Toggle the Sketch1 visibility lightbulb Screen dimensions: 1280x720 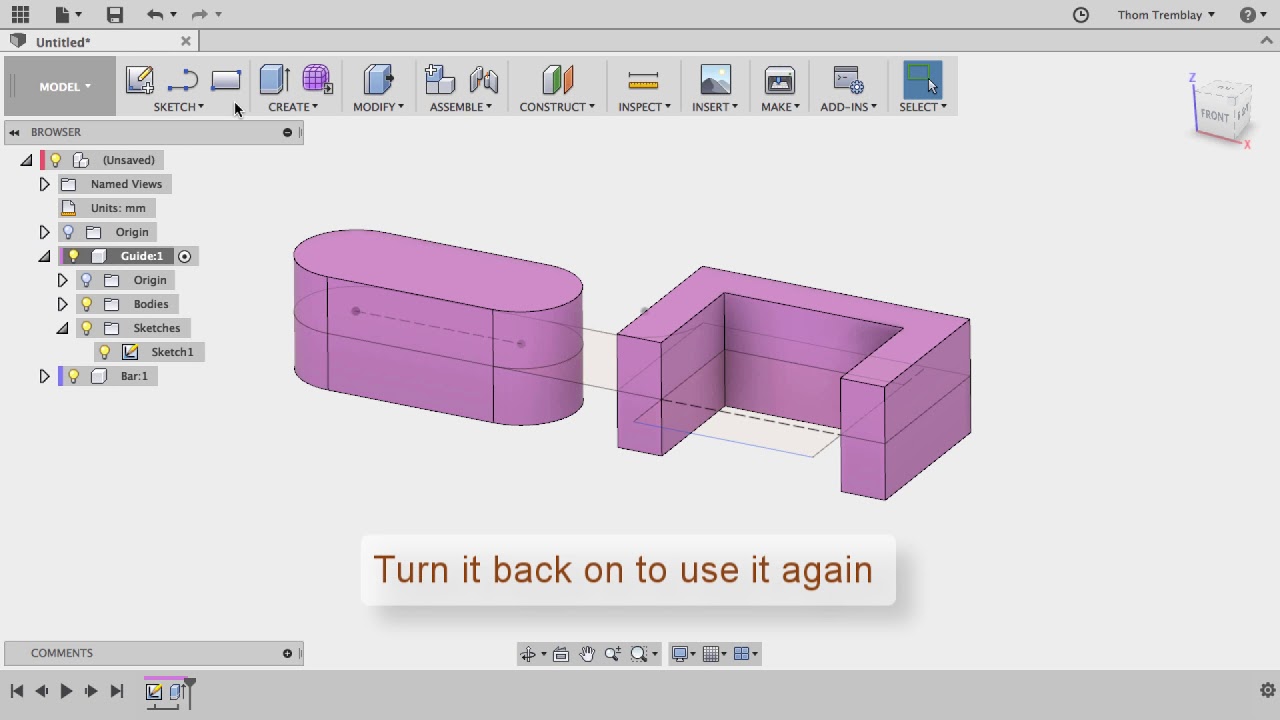point(105,351)
